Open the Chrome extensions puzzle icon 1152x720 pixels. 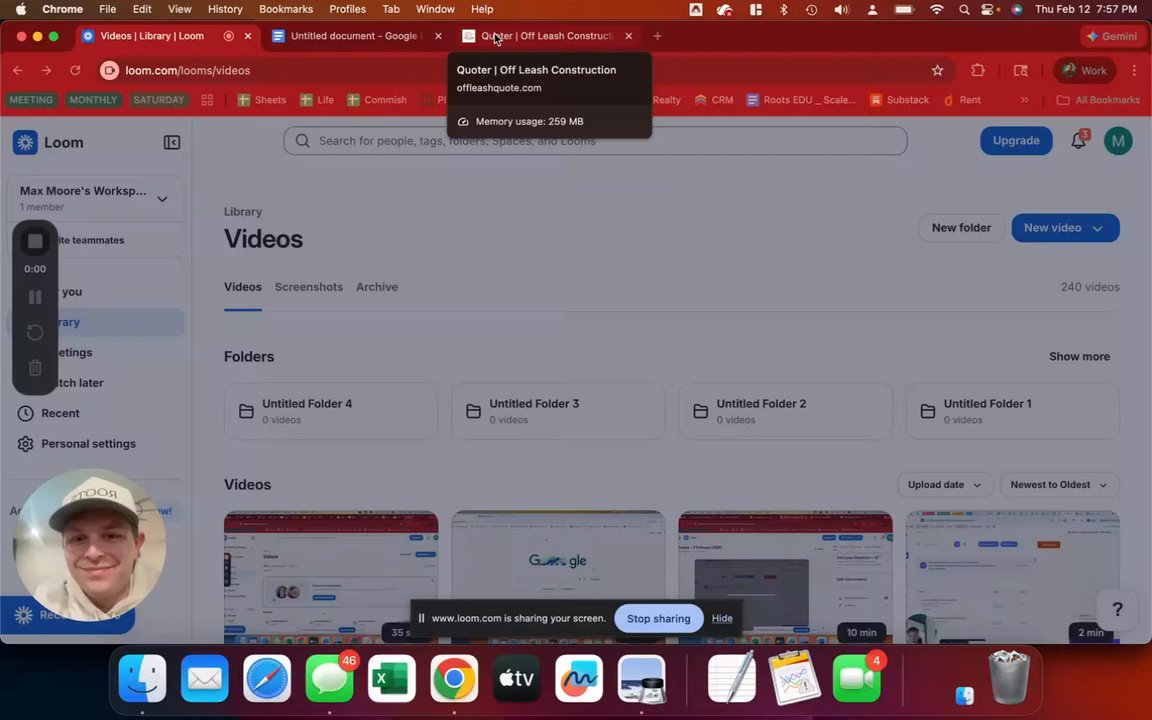coord(977,71)
